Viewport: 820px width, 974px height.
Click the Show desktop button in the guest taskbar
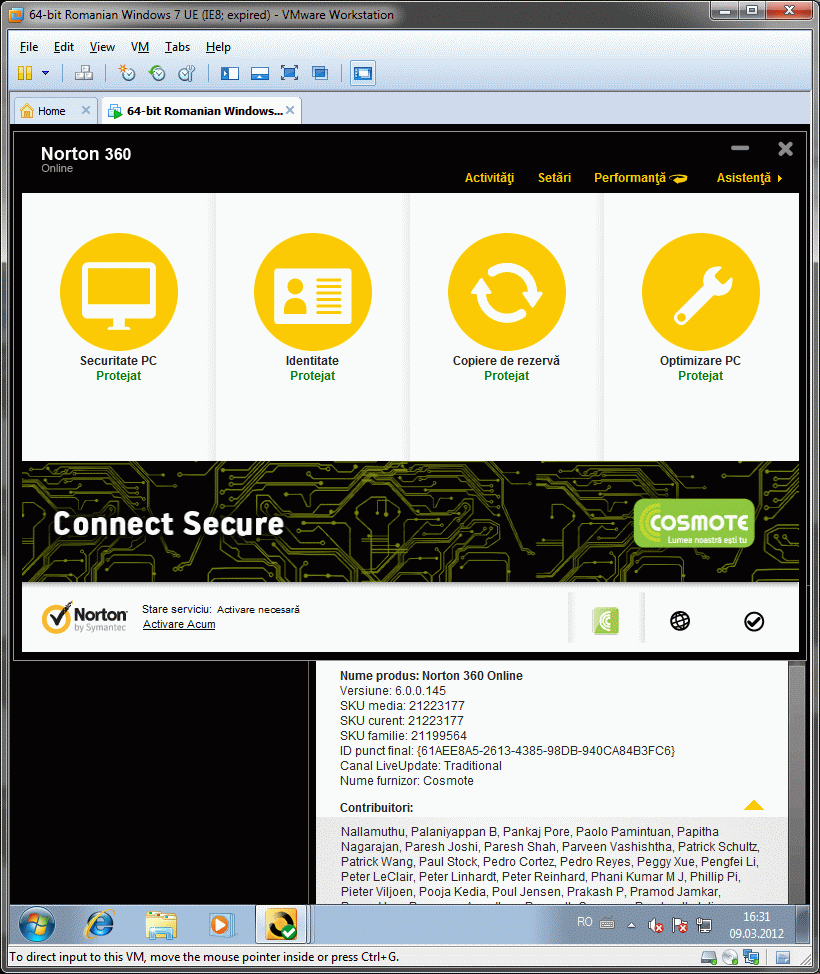[803, 924]
